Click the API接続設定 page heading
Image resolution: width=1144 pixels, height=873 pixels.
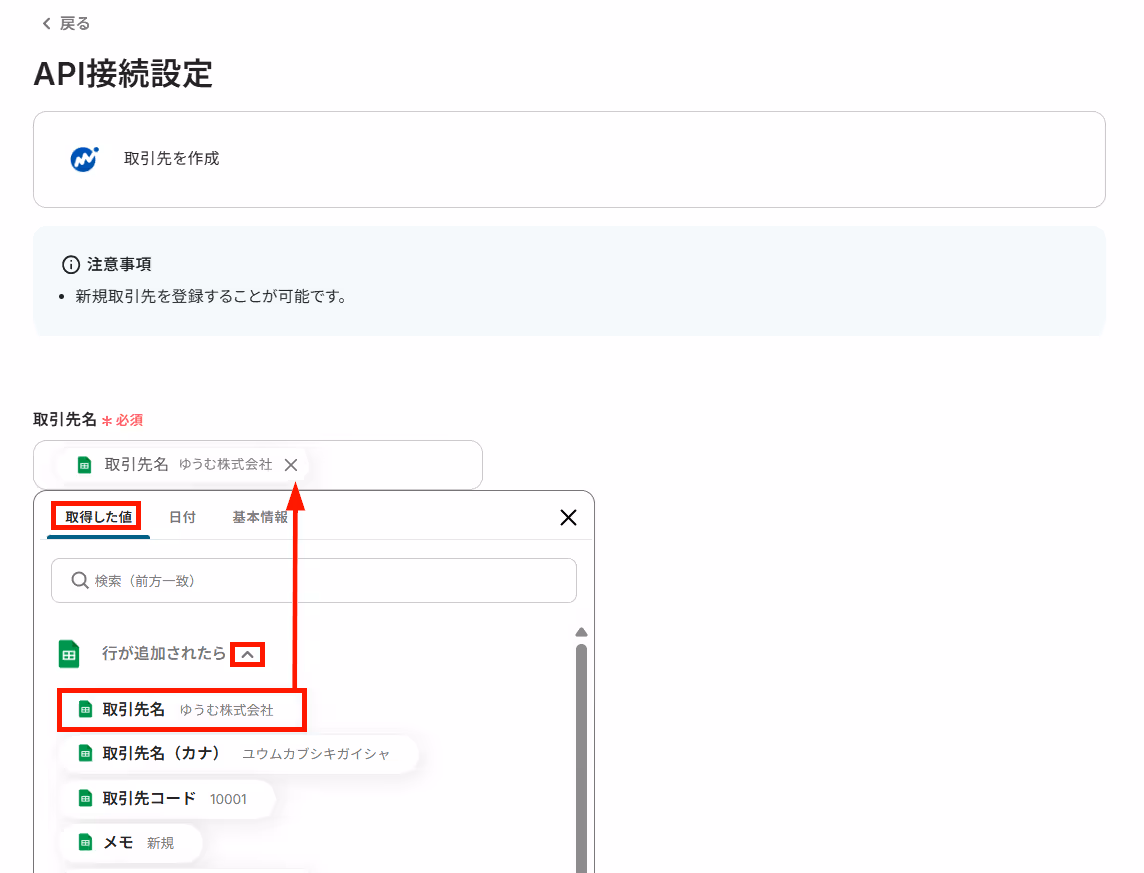[123, 74]
